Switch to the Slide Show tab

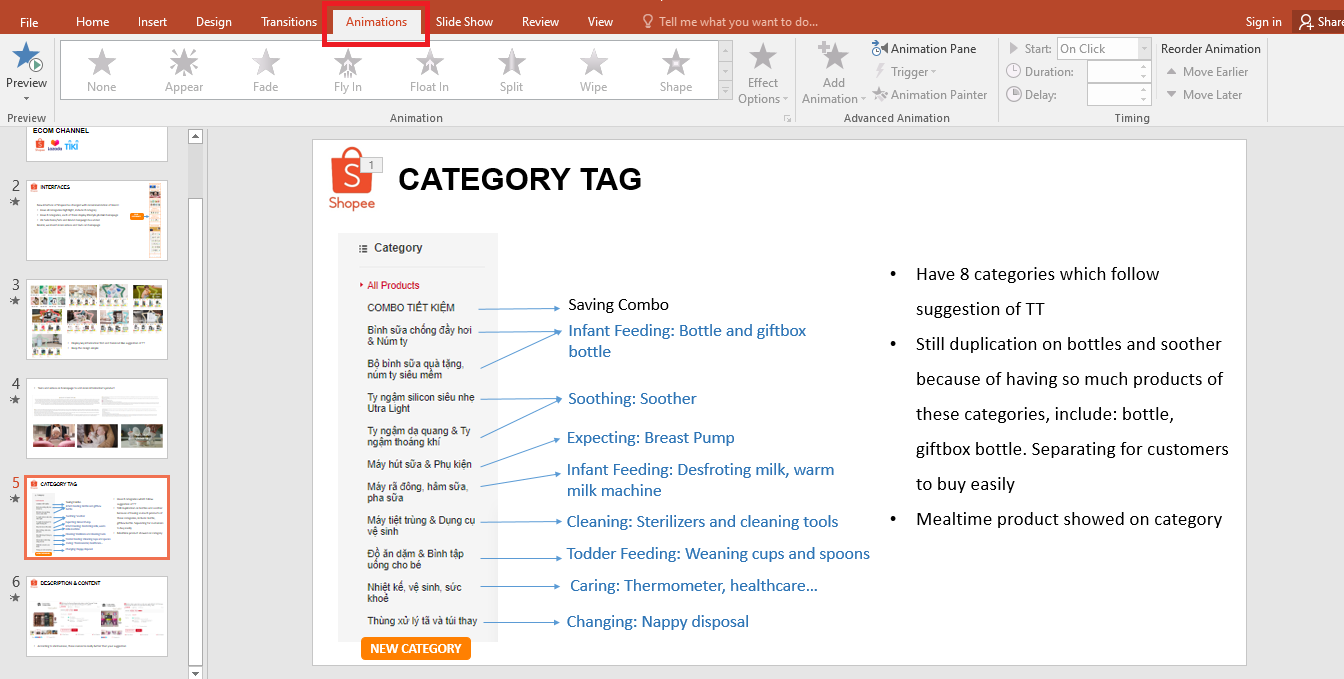[x=464, y=20]
